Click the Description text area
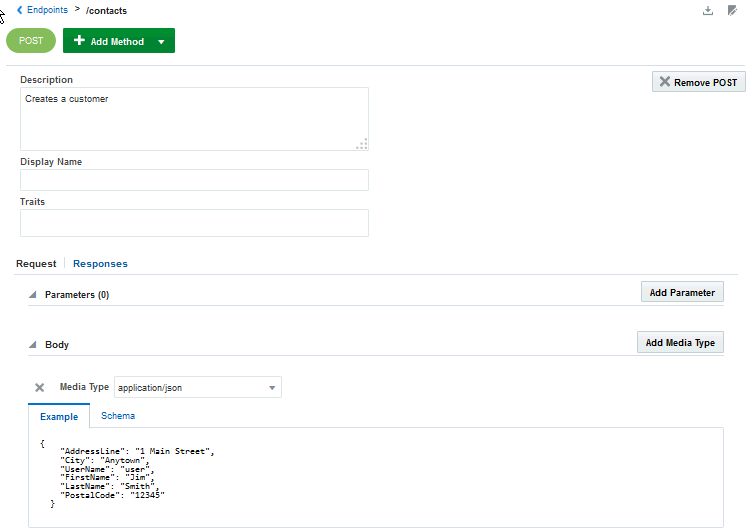751x530 pixels. pos(194,118)
